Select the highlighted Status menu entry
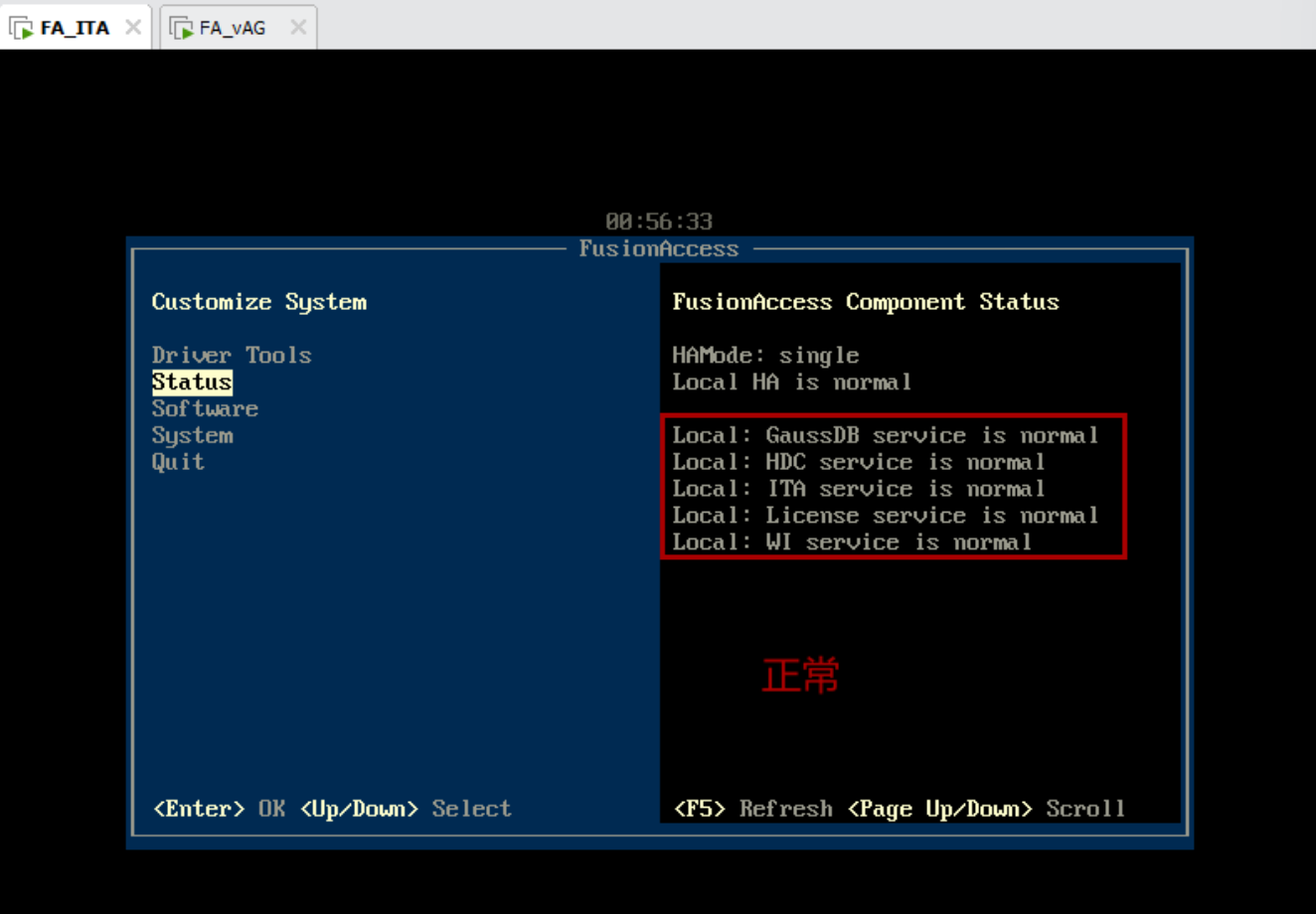 pos(192,382)
